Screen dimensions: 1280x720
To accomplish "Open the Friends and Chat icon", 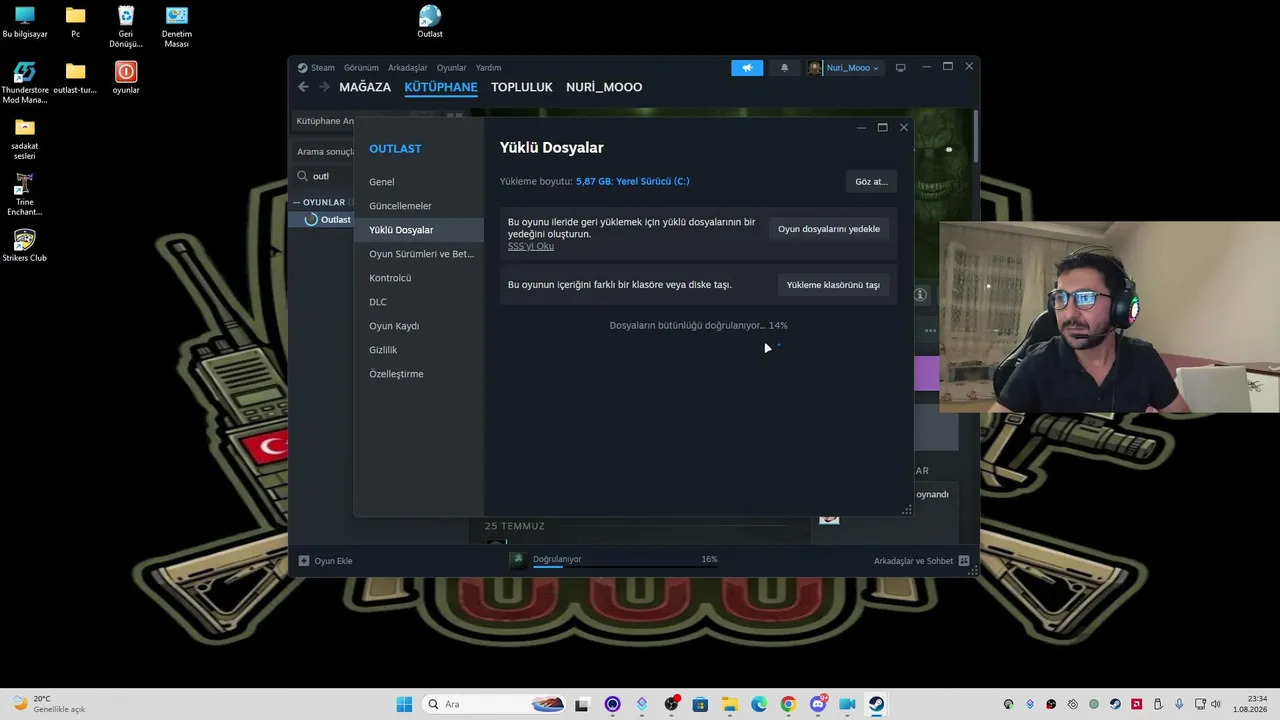I will [x=964, y=561].
